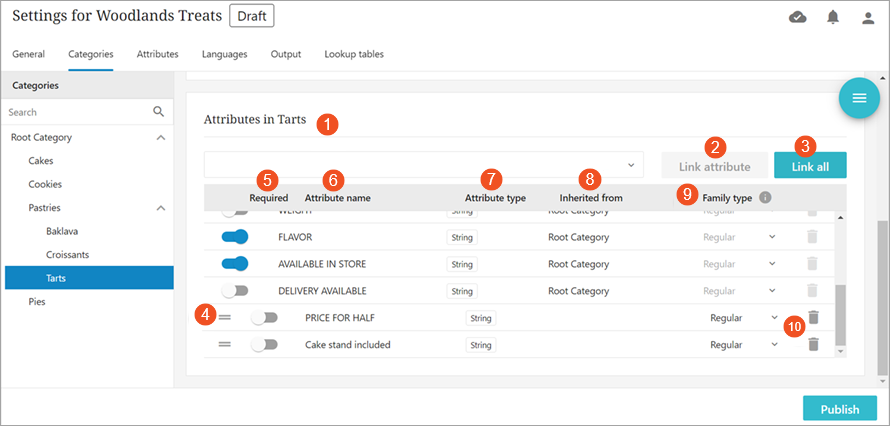
Task: Collapse the Root Category tree node
Action: point(161,137)
